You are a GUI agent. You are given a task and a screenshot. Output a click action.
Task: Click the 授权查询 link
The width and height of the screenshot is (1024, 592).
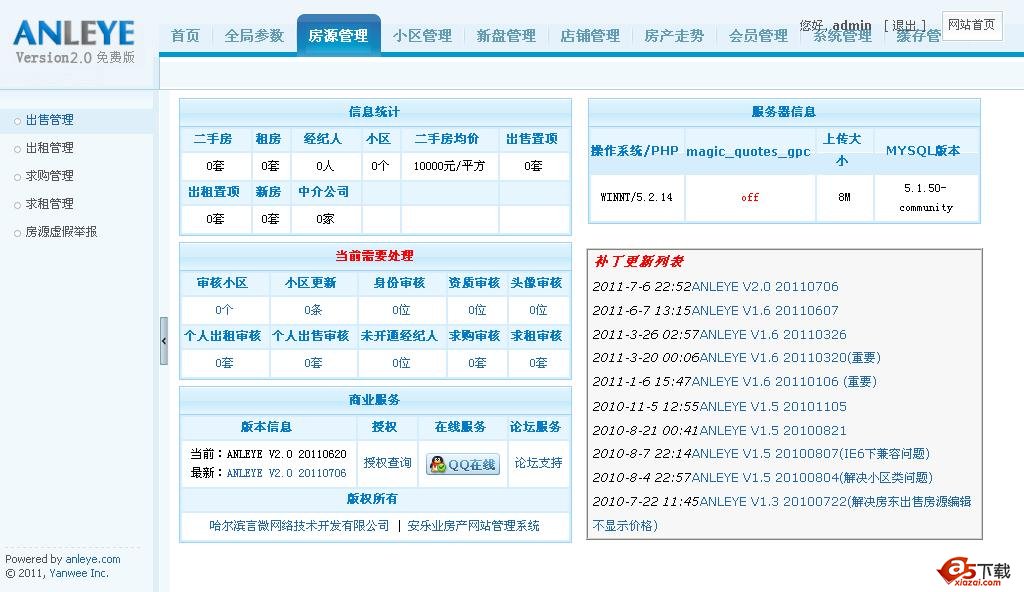point(387,463)
